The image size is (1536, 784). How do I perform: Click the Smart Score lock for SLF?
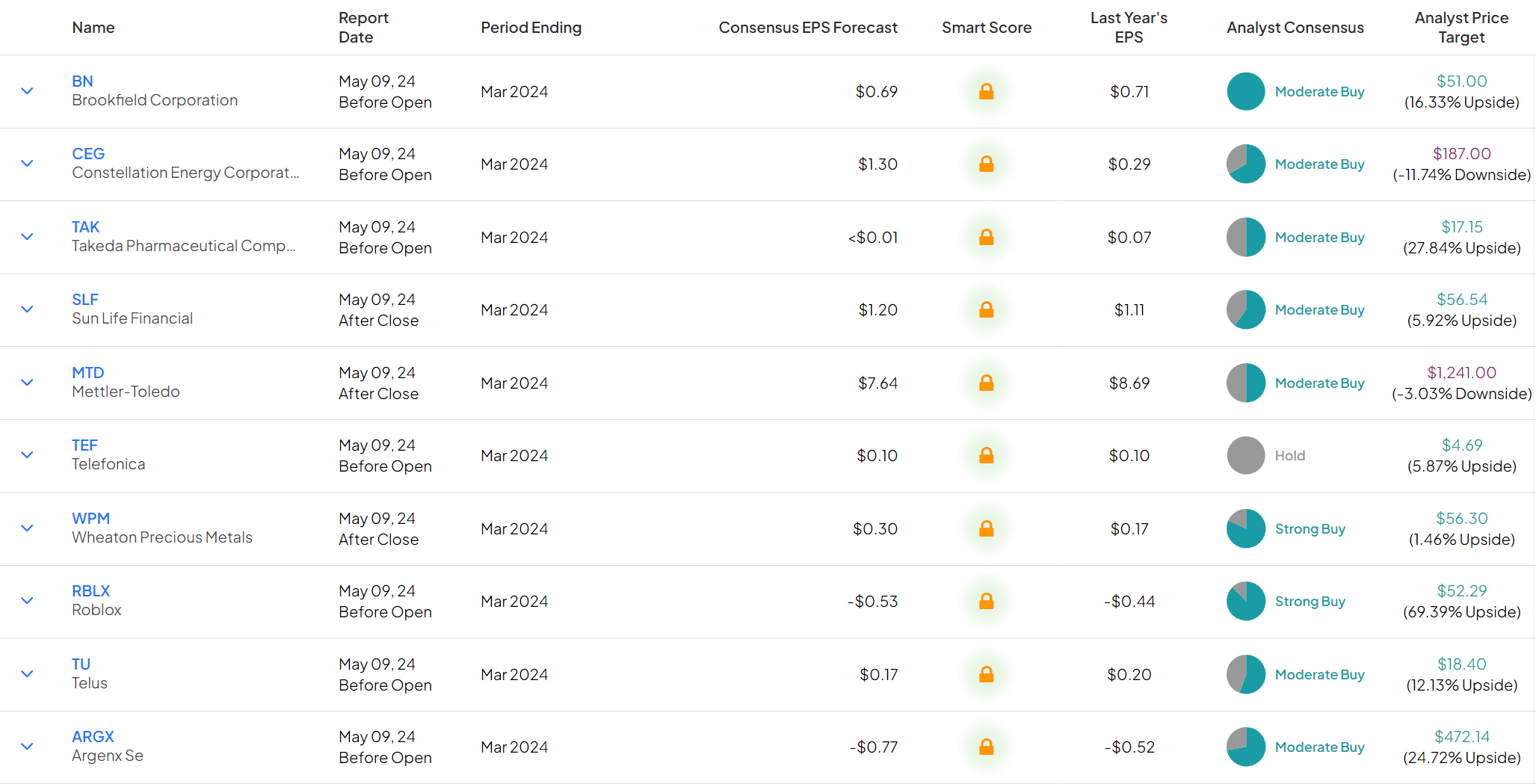pos(986,309)
